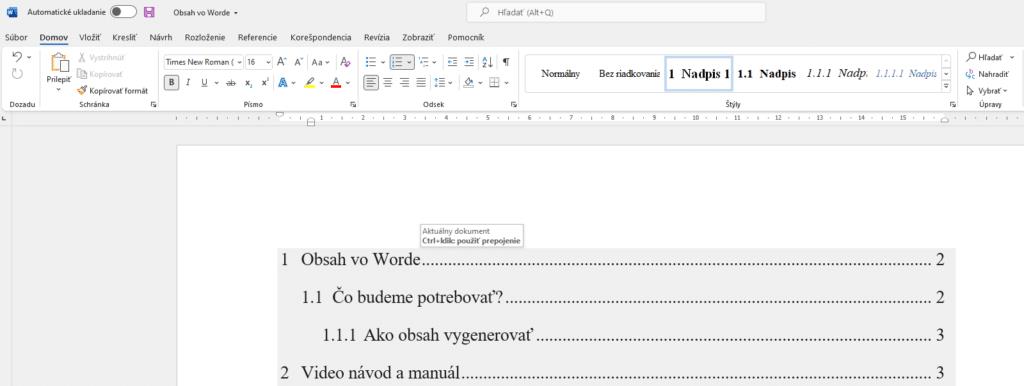Image resolution: width=1024 pixels, height=386 pixels.
Task: Open the Písmo font dialog launcher
Action: point(353,105)
